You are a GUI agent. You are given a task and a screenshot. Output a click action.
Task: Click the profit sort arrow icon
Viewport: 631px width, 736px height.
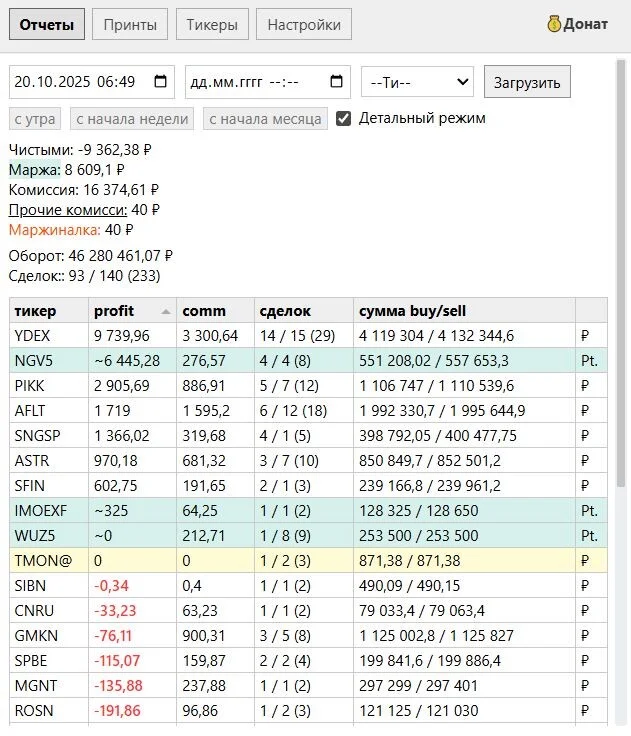coord(165,311)
